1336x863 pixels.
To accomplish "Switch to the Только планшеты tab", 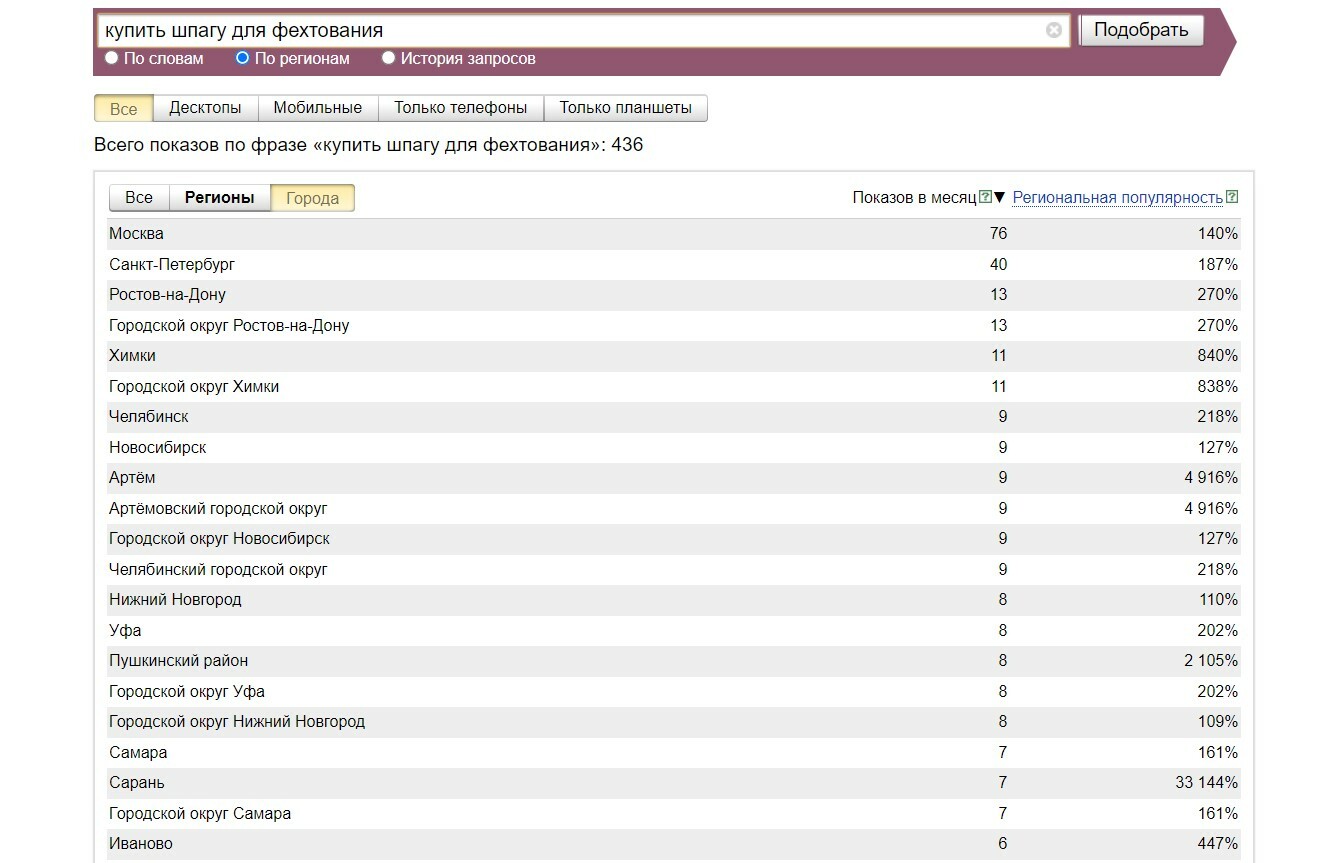I will pos(625,108).
